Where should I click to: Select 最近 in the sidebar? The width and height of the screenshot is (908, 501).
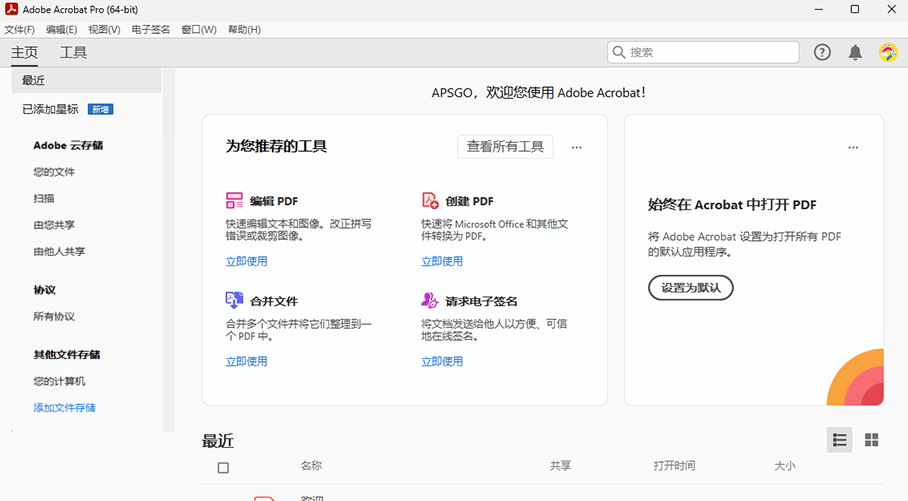(x=86, y=80)
